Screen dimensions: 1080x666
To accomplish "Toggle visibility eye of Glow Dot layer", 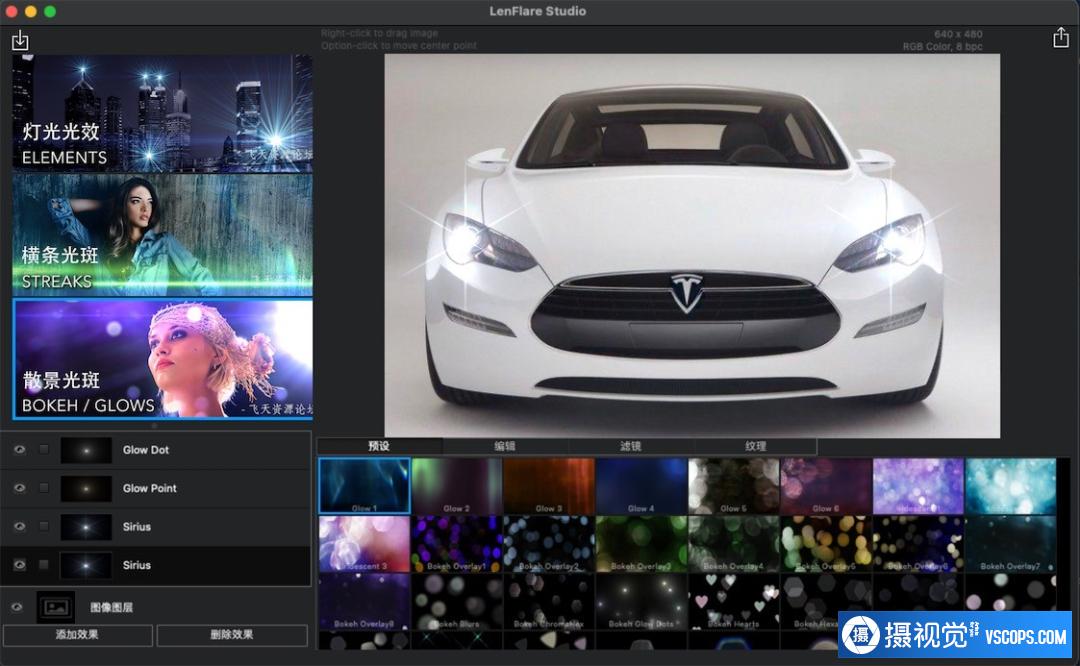I will click(x=19, y=450).
